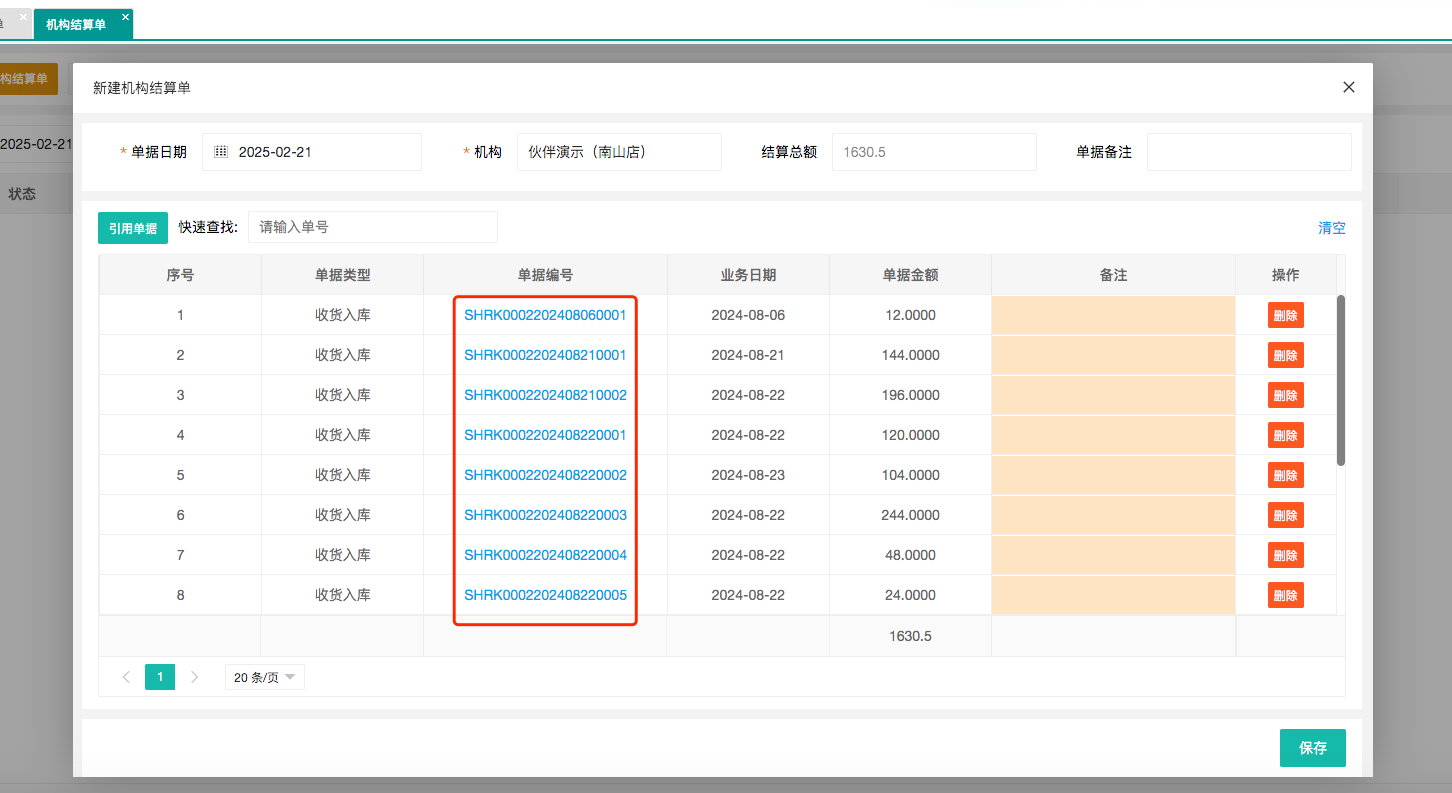This screenshot has height=793, width=1452.
Task: Click the table vertical scrollbar
Action: [x=1341, y=380]
